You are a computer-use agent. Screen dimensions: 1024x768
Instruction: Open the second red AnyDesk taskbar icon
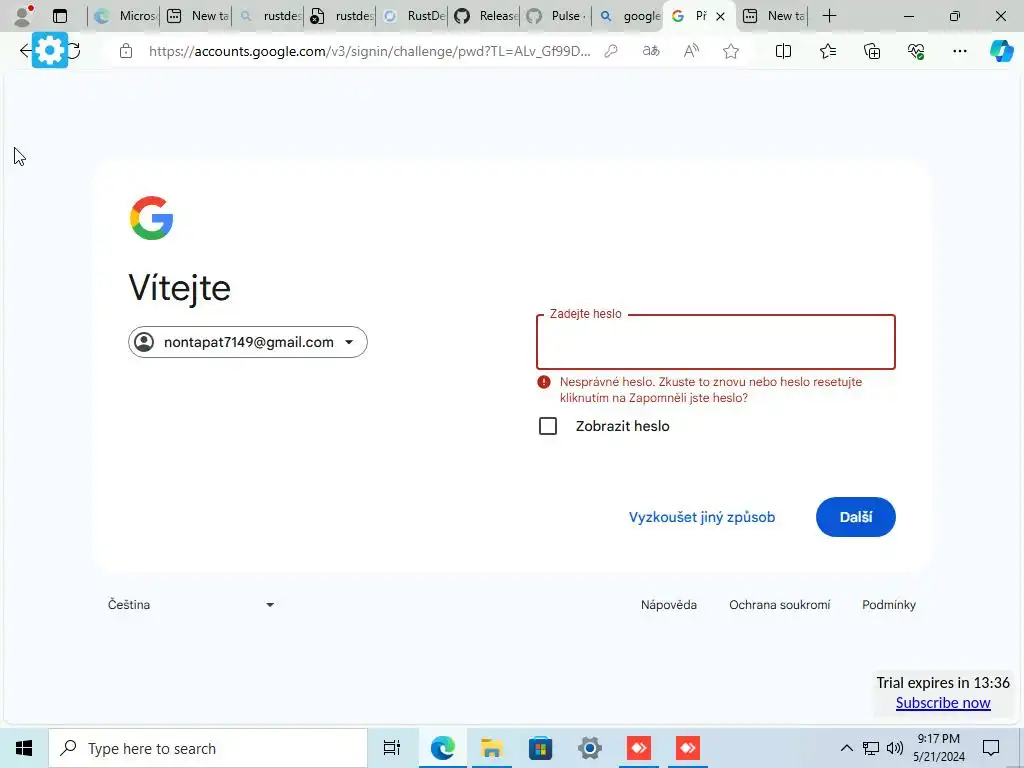687,748
